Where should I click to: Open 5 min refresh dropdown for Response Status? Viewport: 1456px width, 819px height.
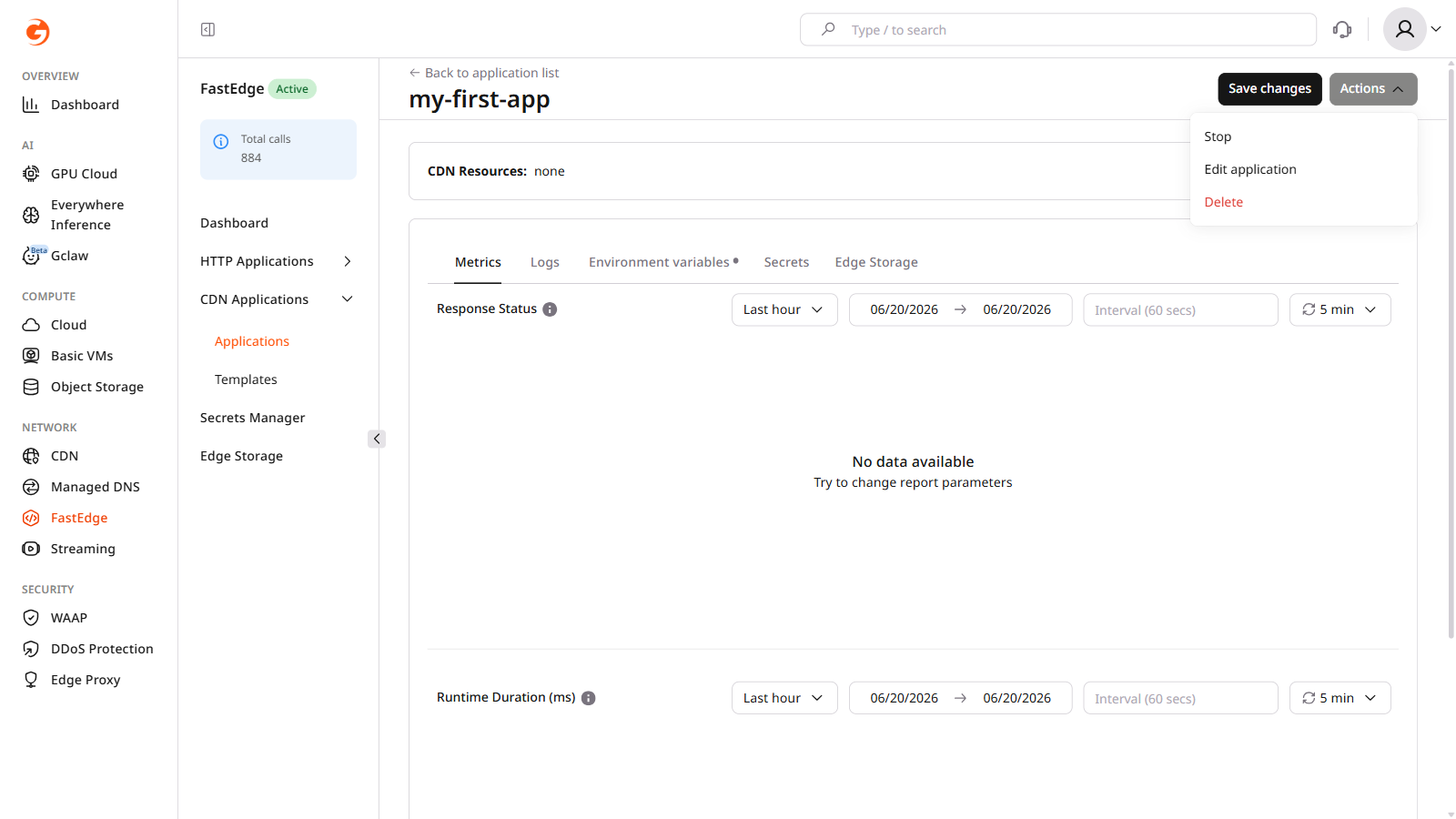point(1340,309)
